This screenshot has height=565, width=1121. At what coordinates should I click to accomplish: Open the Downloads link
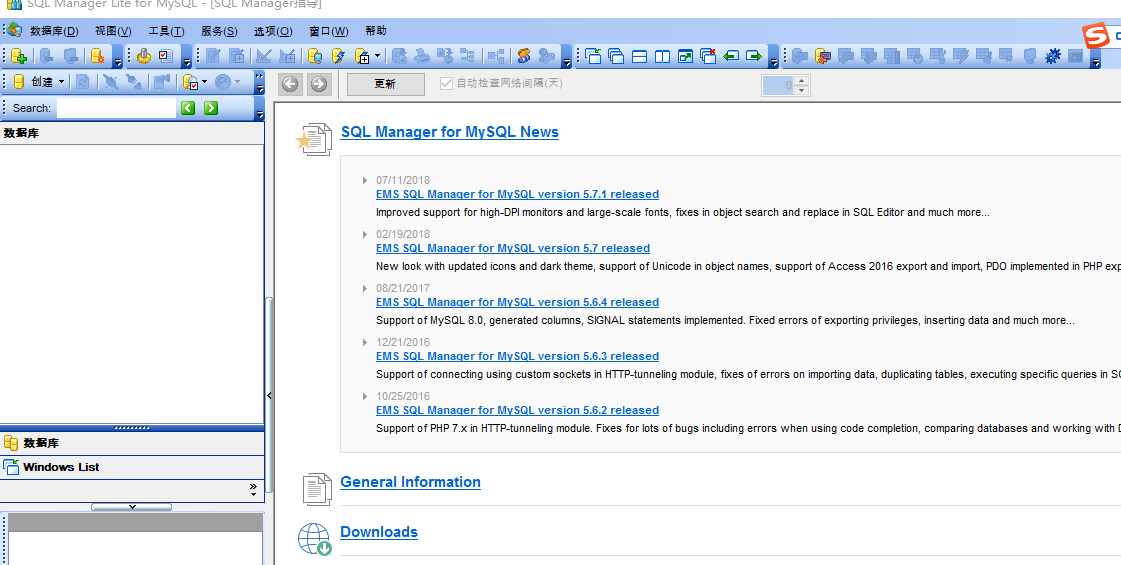379,532
